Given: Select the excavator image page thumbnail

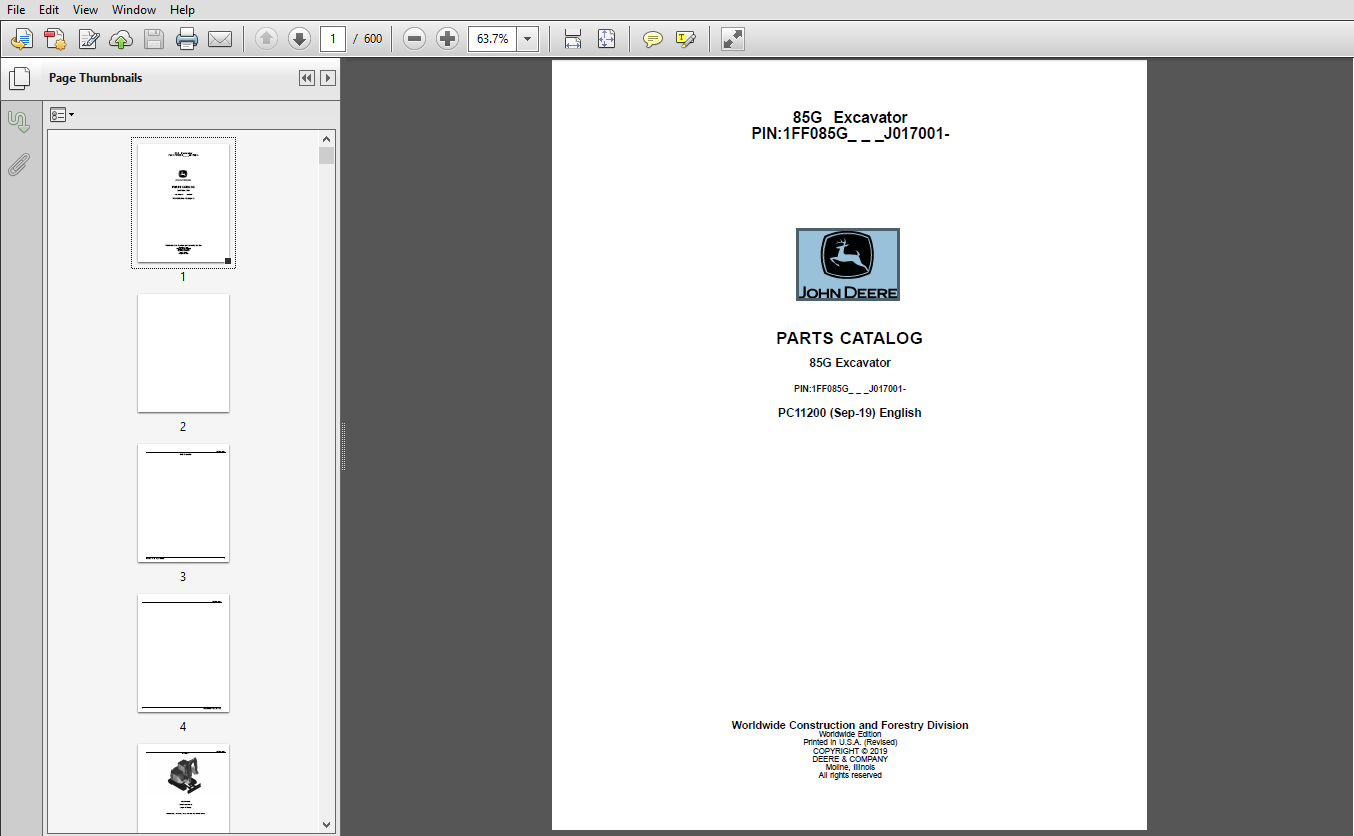Looking at the screenshot, I should click(183, 788).
